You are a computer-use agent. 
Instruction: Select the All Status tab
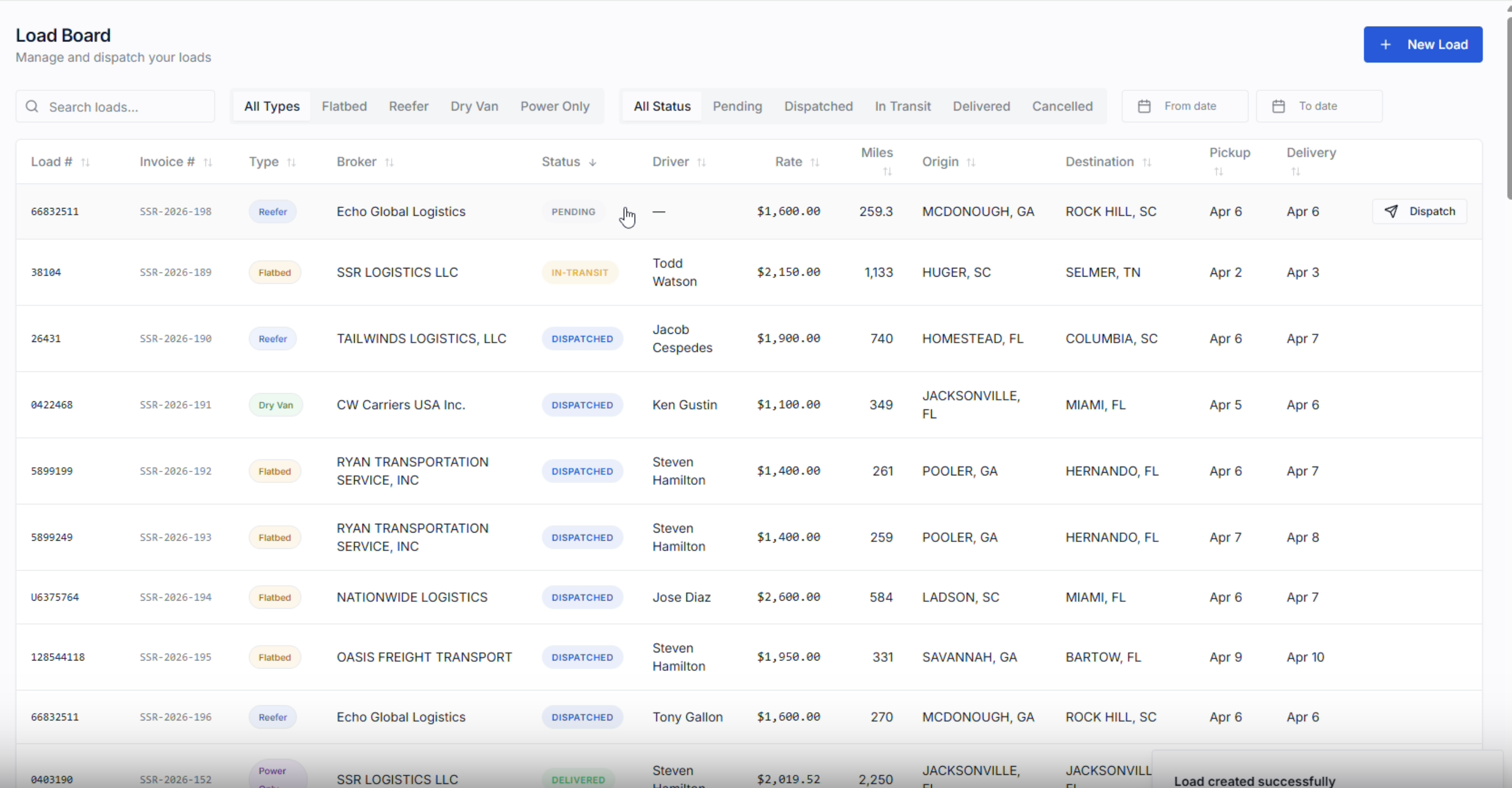[x=662, y=106]
